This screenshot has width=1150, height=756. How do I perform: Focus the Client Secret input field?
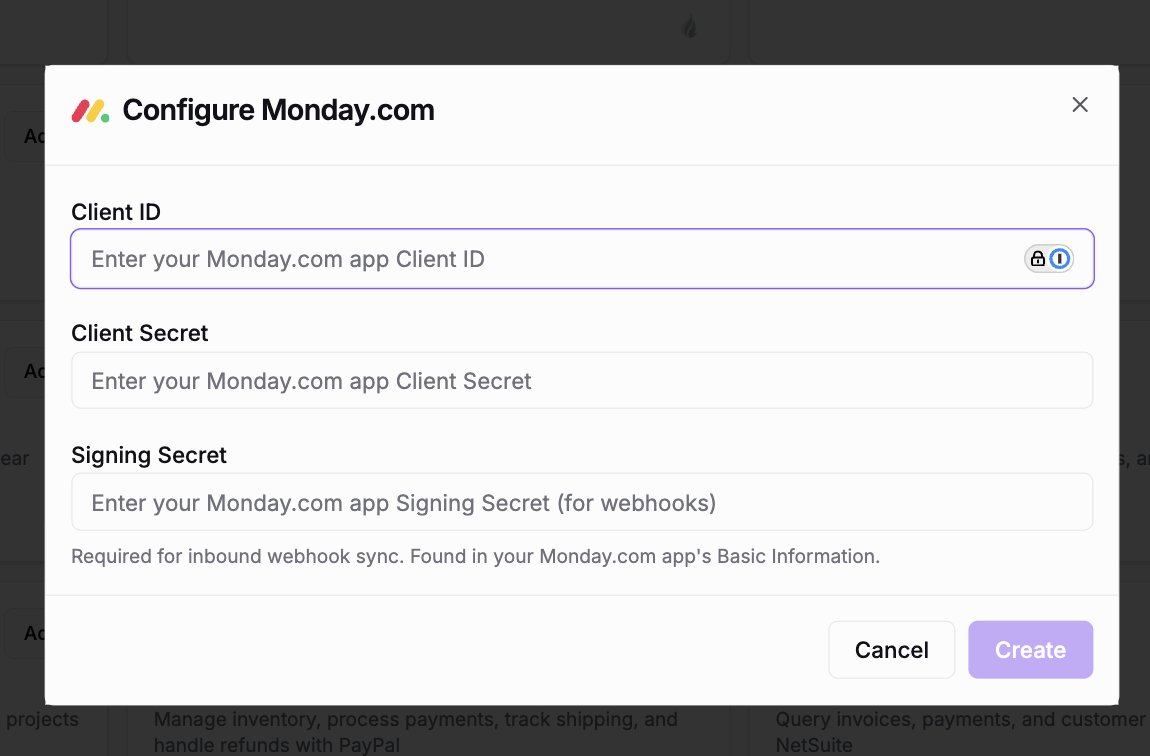pyautogui.click(x=500, y=380)
